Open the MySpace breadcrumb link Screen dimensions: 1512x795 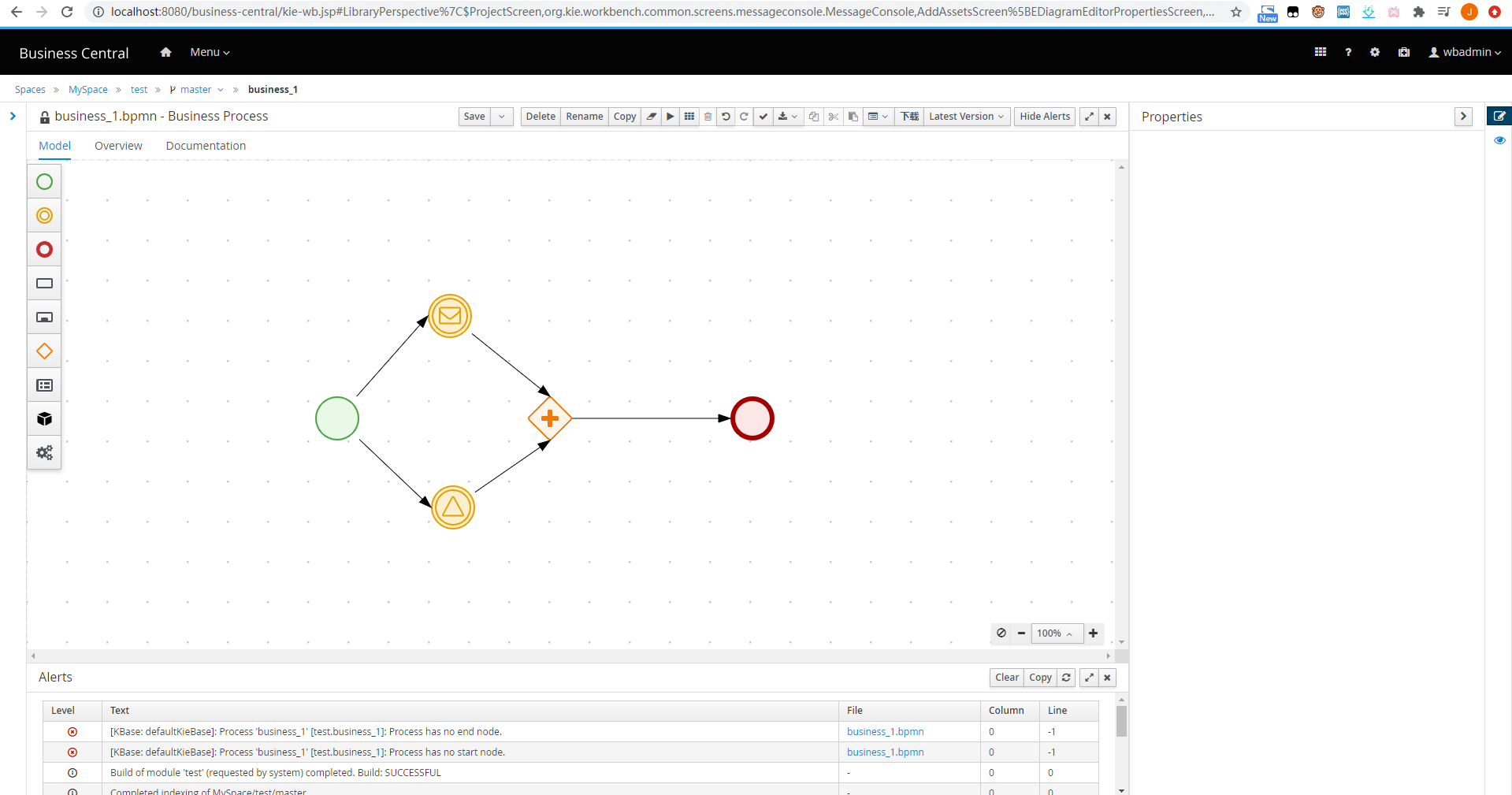tap(88, 90)
